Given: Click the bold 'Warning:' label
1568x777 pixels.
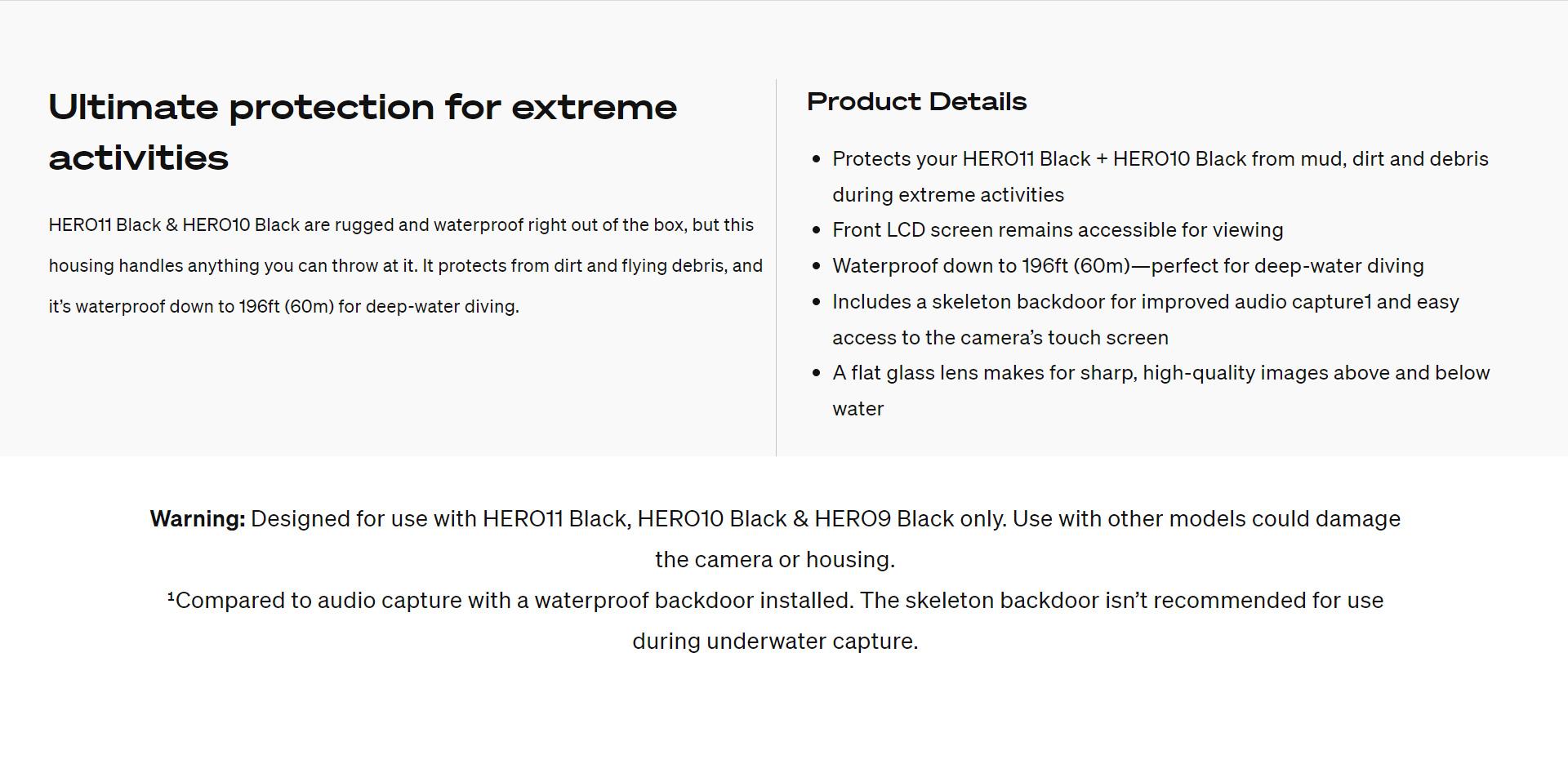Looking at the screenshot, I should click(198, 519).
